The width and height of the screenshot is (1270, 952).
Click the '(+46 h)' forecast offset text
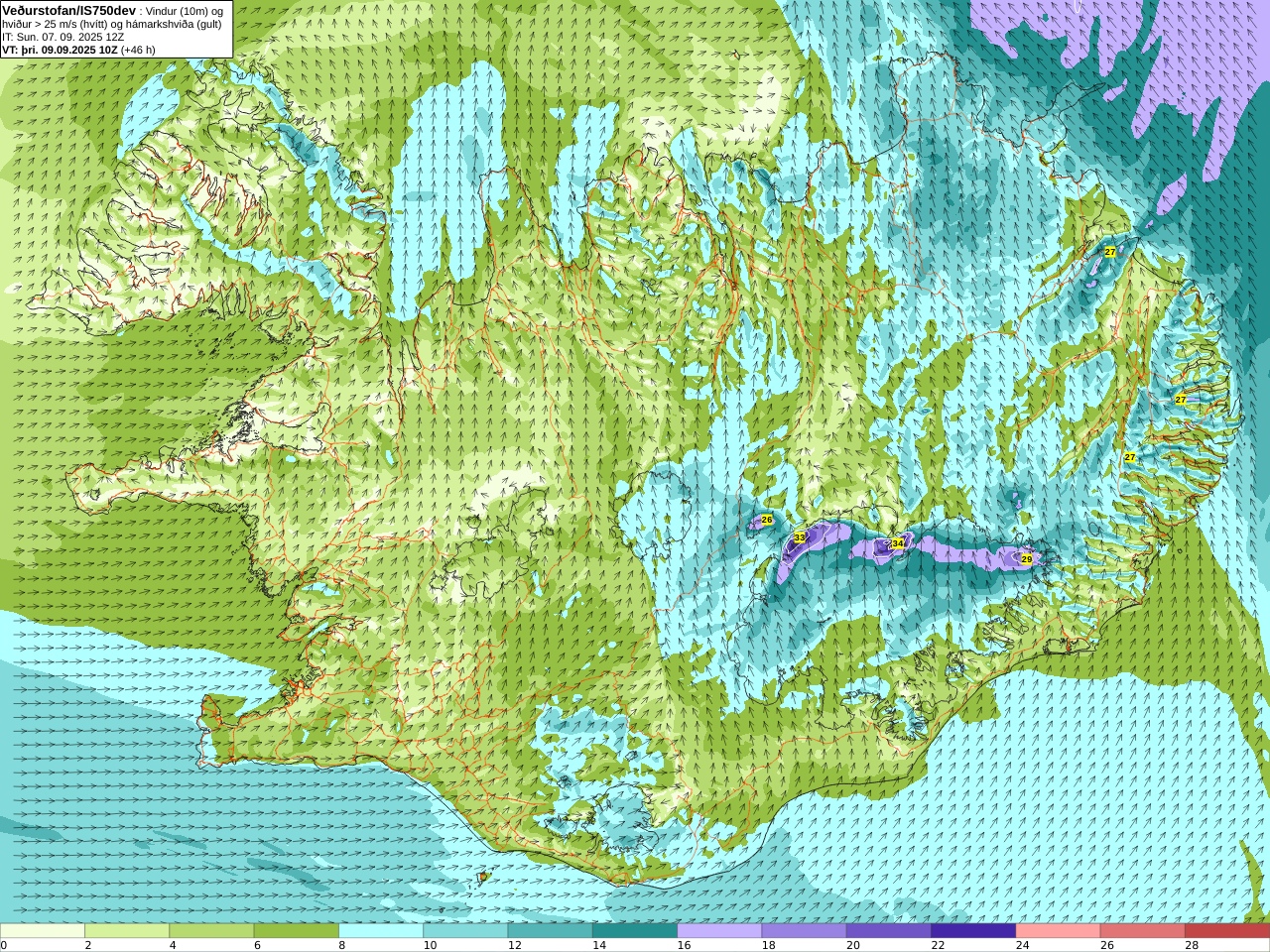(x=138, y=50)
